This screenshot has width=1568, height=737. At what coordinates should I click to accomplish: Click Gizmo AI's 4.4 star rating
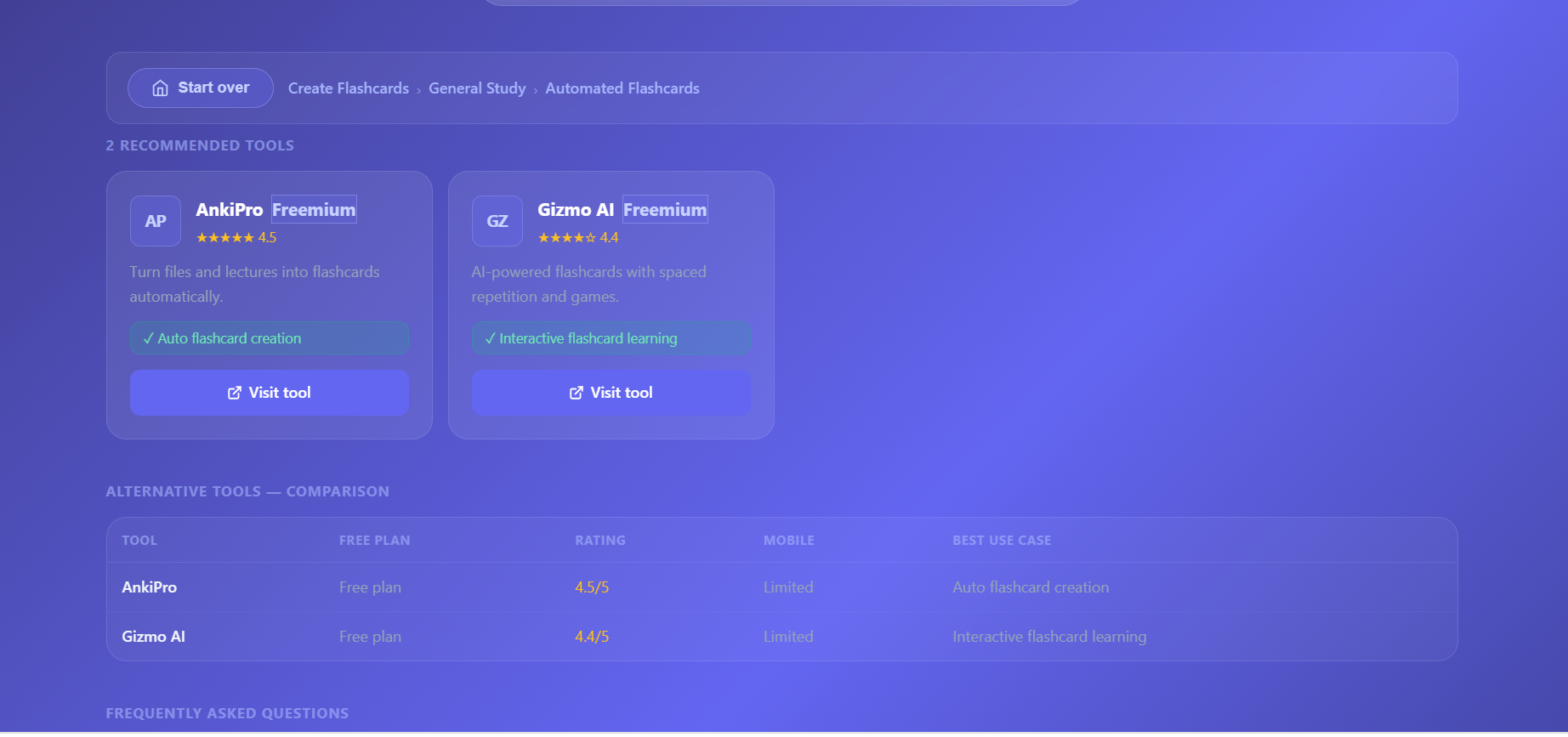pos(578,238)
